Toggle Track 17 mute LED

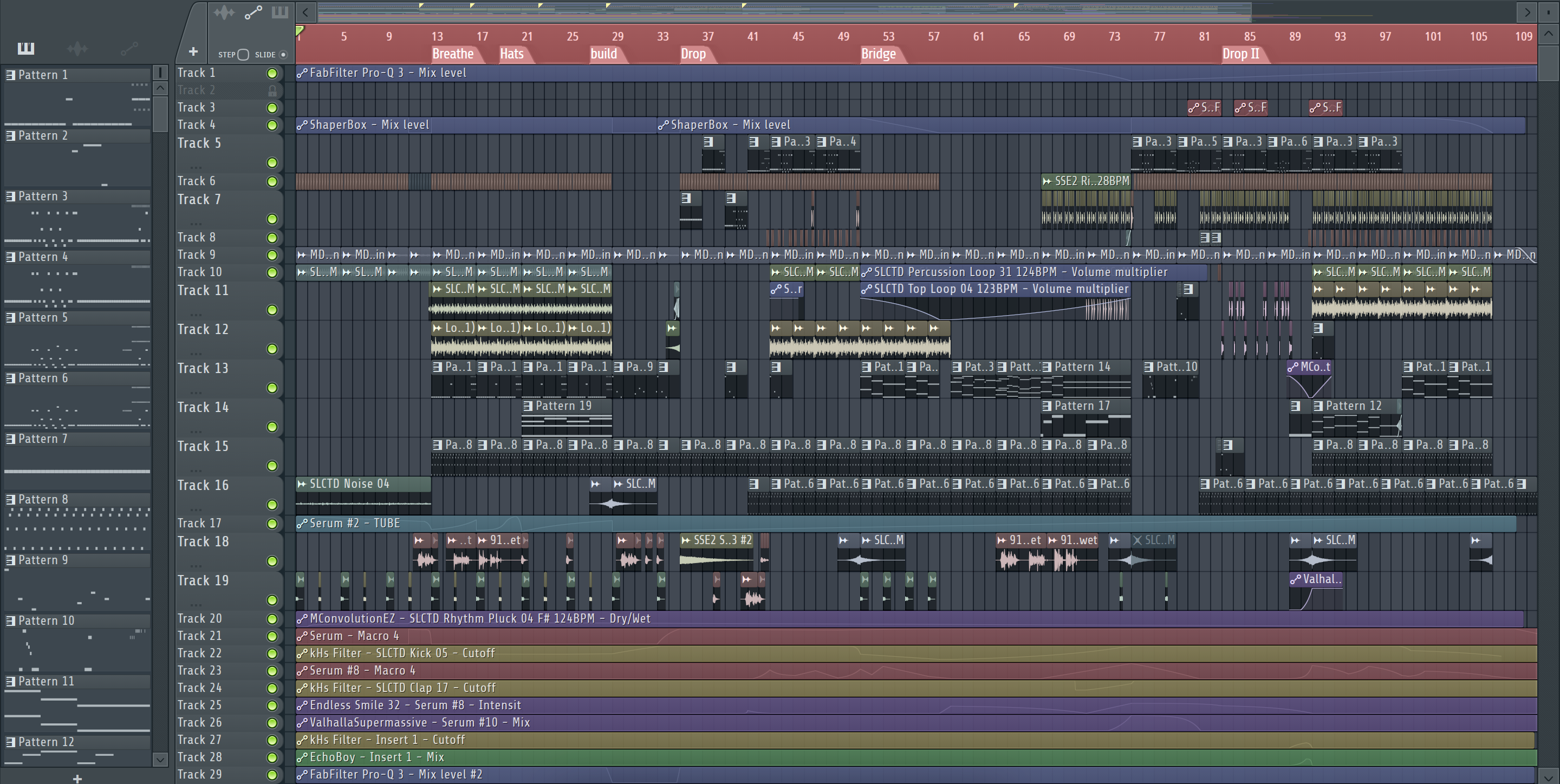click(272, 524)
